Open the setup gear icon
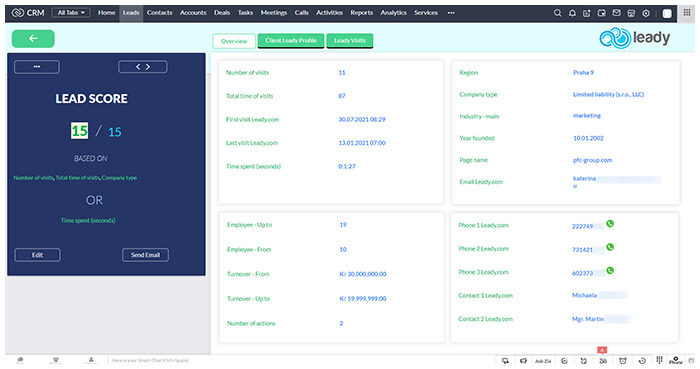The width and height of the screenshot is (700, 369). 646,13
